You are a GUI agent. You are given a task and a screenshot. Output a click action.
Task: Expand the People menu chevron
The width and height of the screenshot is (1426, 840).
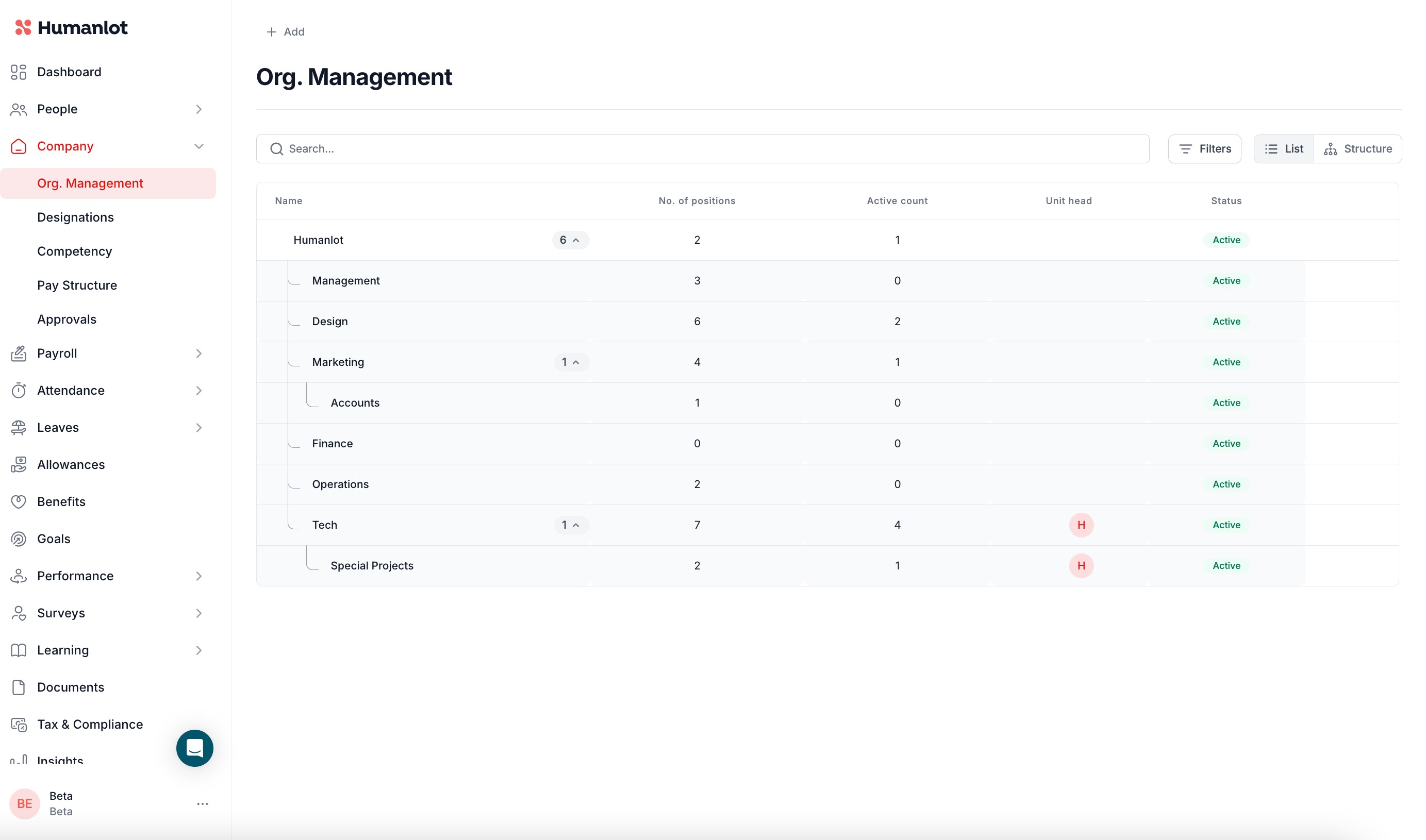point(198,109)
